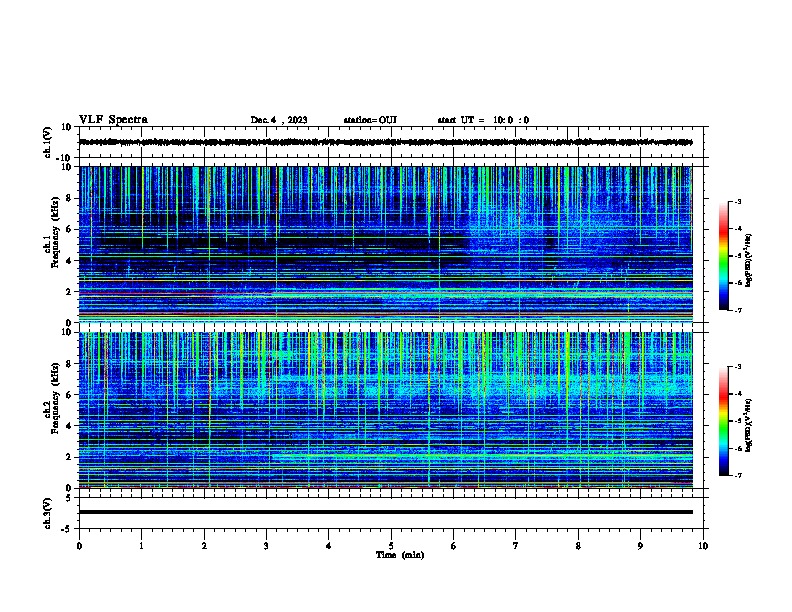Click time-axis tick label "4" below the plots

[x=329, y=546]
